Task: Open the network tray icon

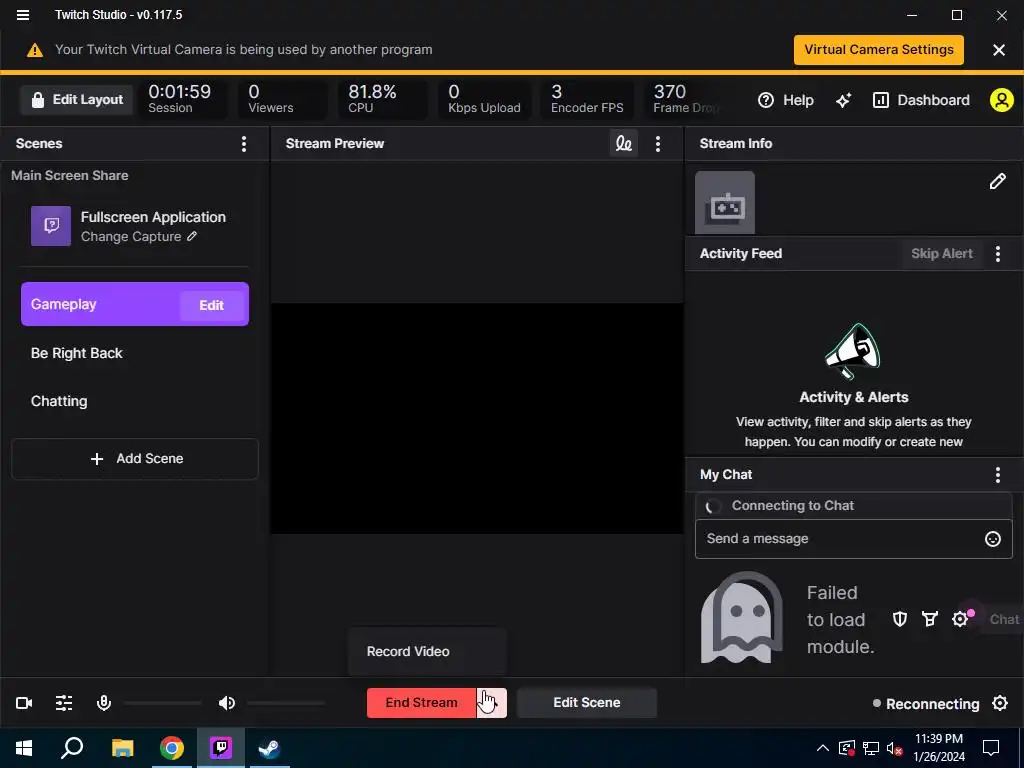Action: pos(871,748)
